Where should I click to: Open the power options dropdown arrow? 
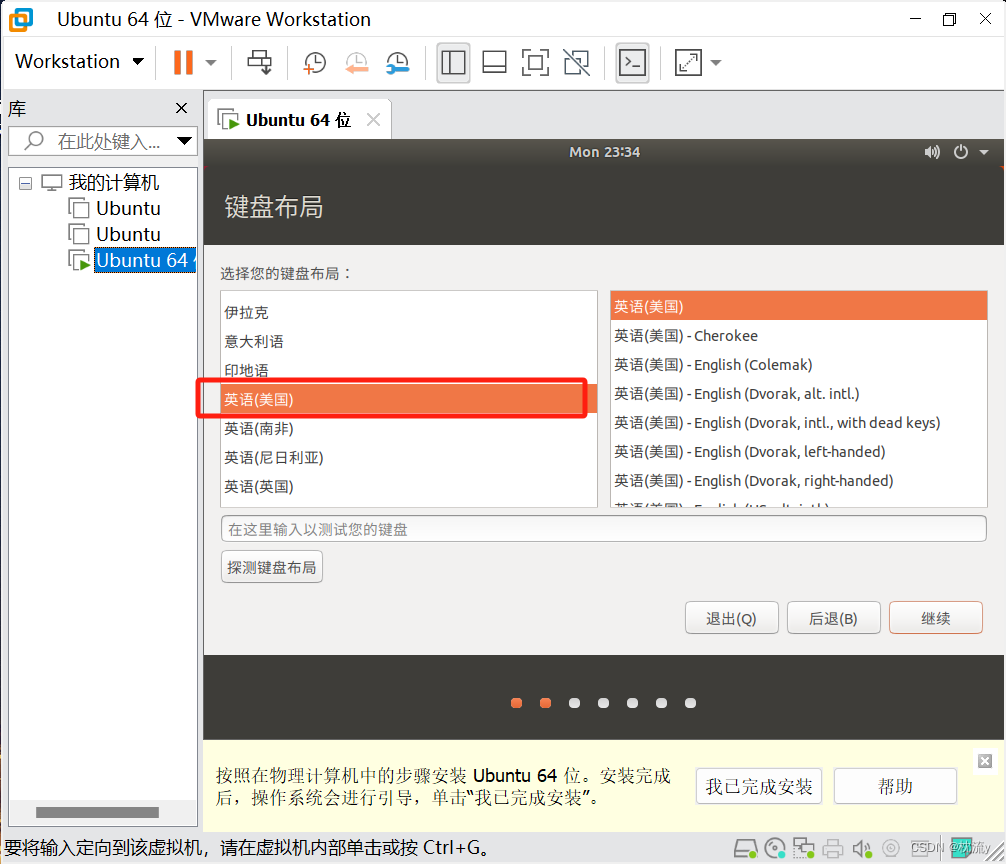(211, 63)
